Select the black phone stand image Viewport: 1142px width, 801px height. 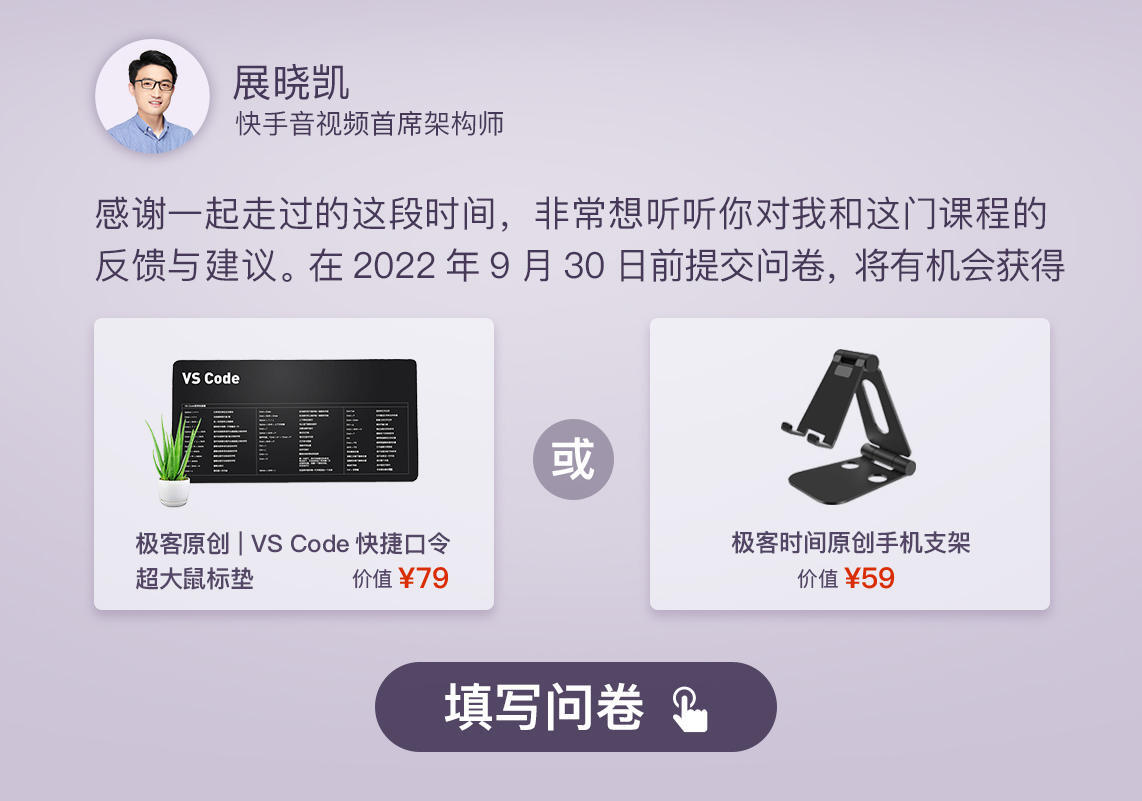coord(848,426)
